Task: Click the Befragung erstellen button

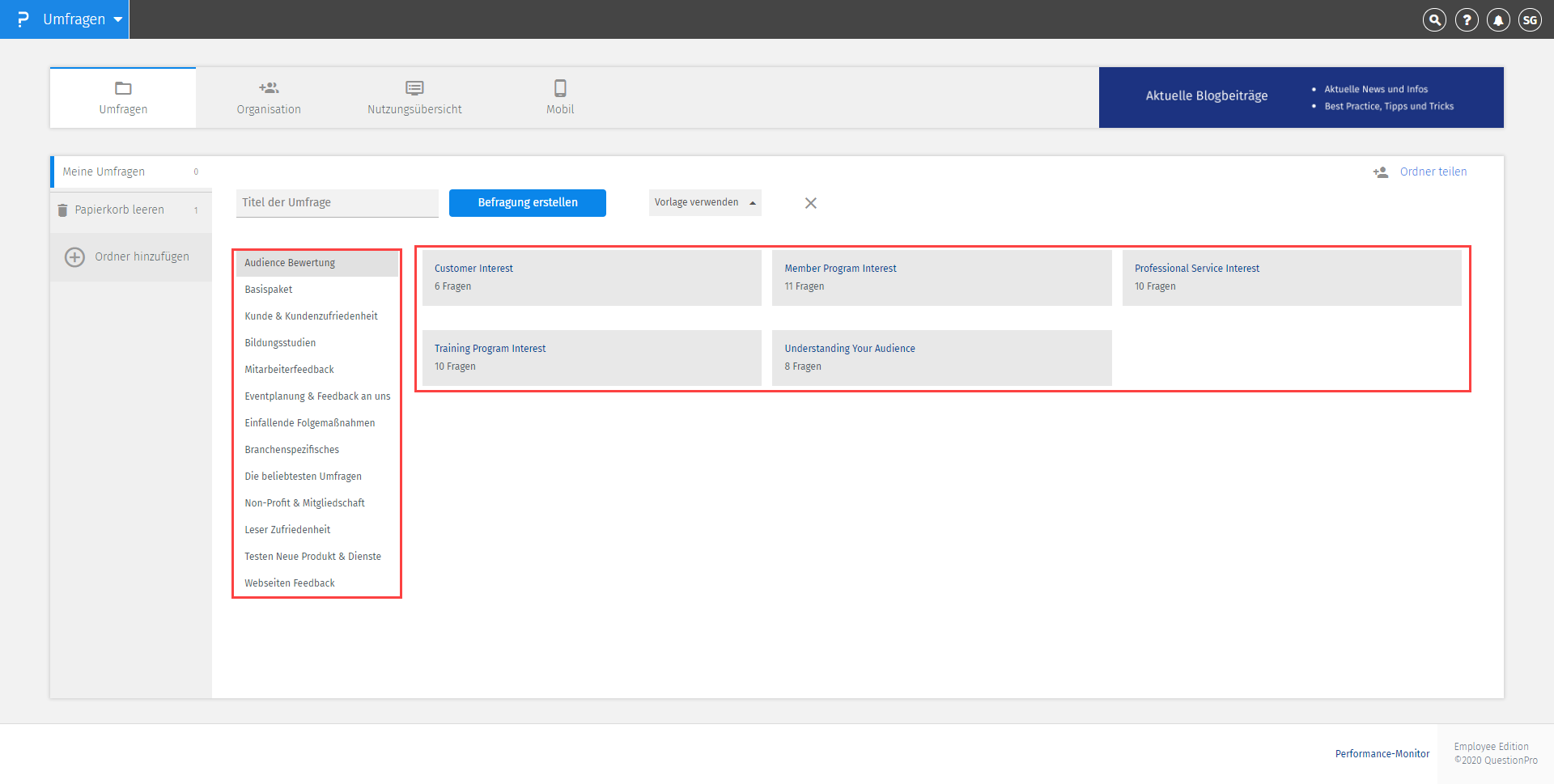Action: click(528, 203)
